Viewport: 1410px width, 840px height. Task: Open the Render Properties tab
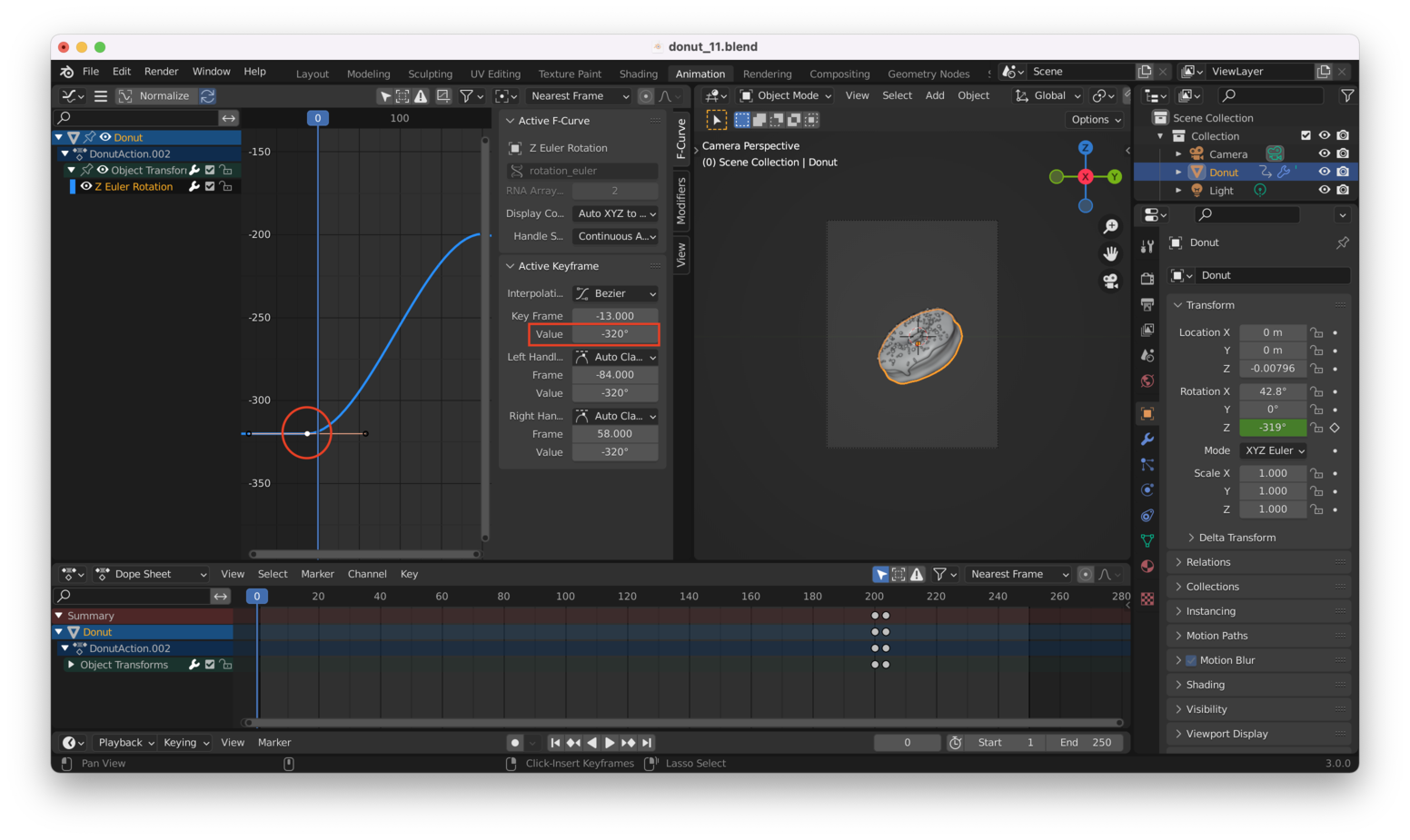[1147, 279]
